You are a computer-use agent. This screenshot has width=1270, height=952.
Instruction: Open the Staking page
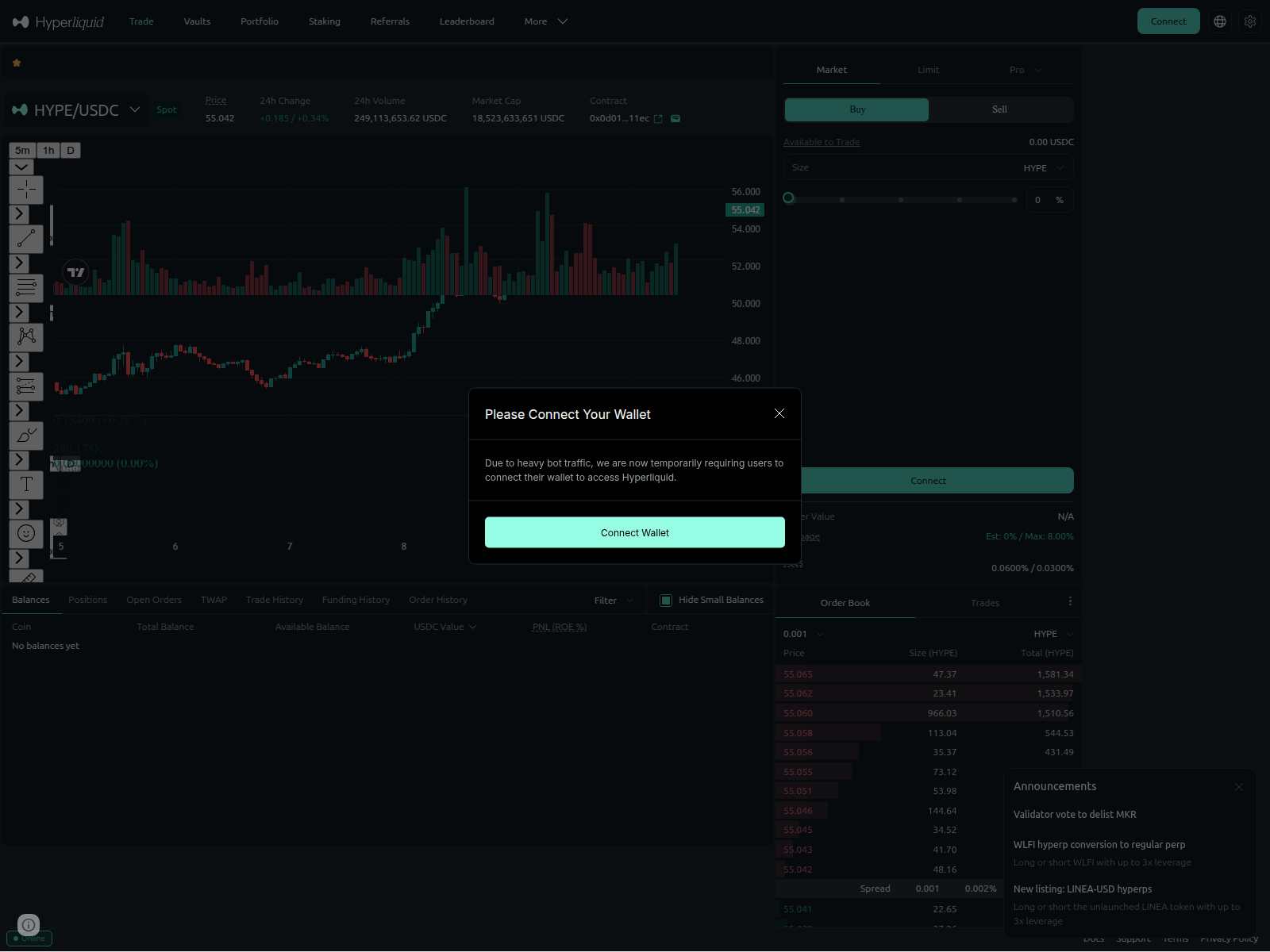(325, 21)
